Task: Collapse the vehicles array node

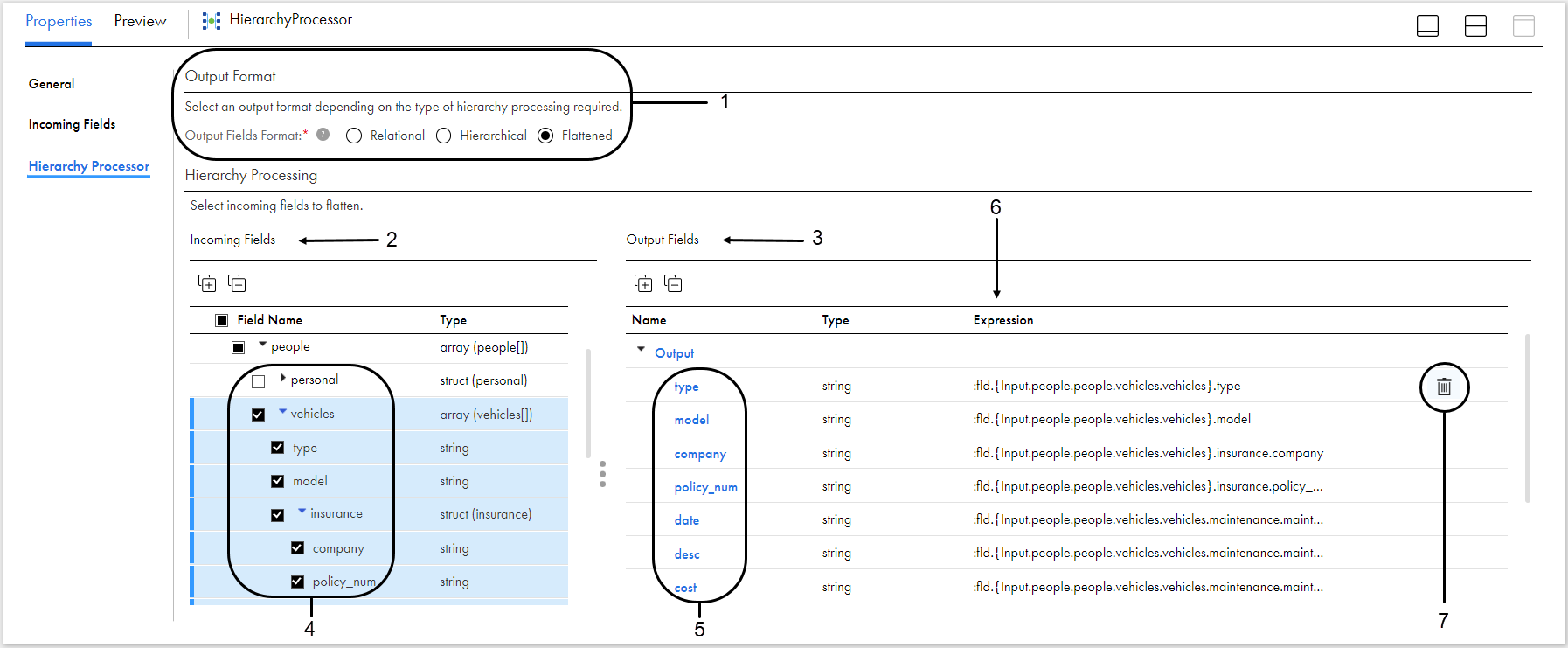Action: tap(282, 411)
